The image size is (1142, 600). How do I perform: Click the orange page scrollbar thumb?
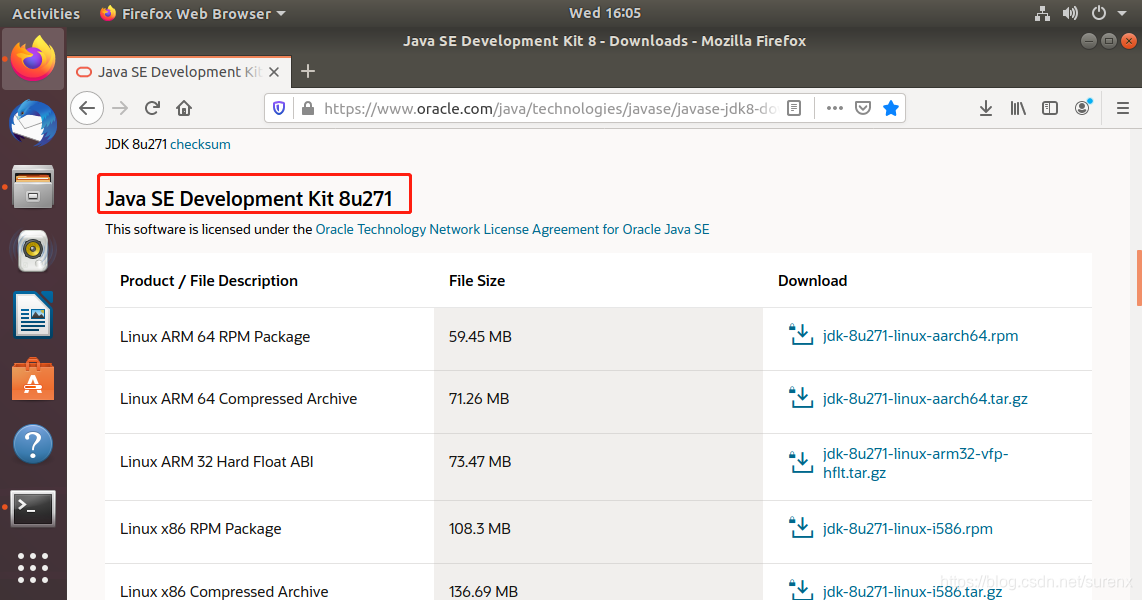click(x=1138, y=278)
